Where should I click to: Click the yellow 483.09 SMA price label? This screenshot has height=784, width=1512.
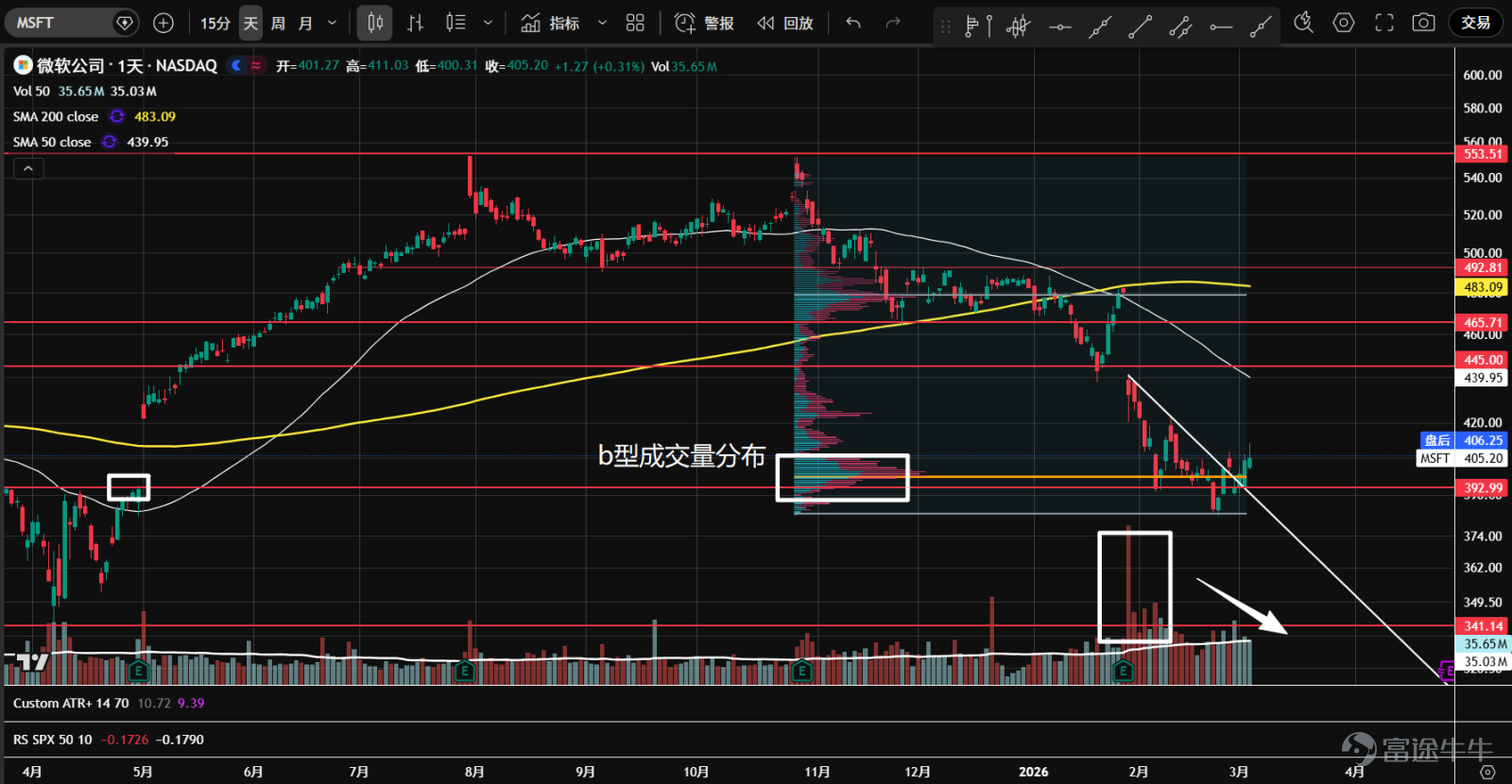pos(1482,286)
